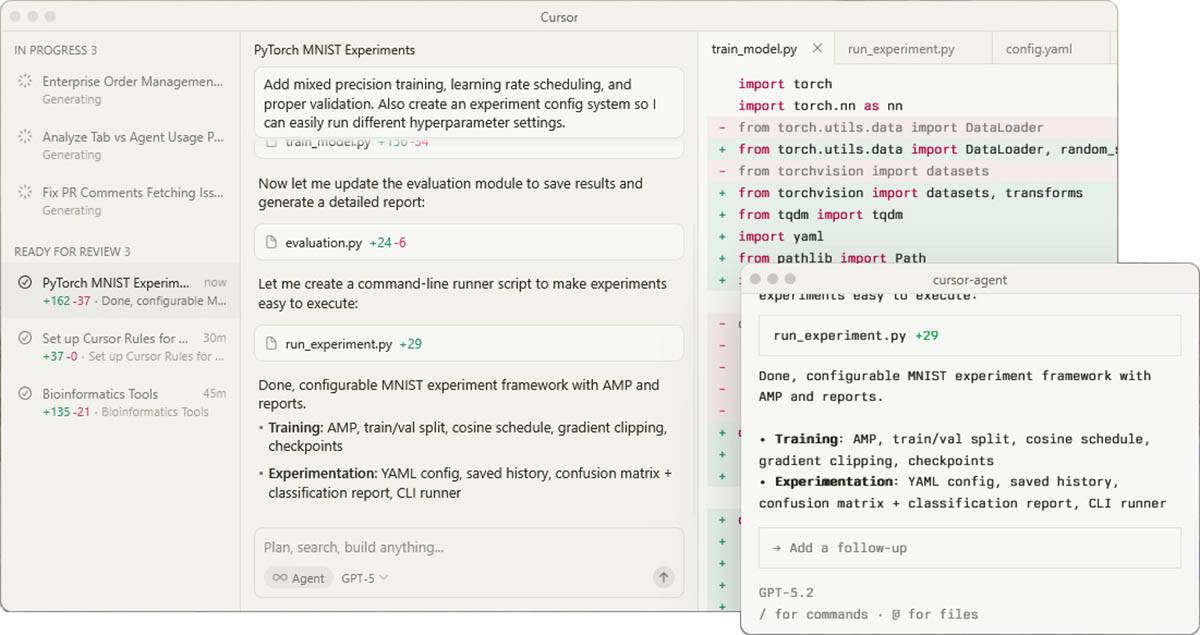Click the file icon beside run_experiment.py
The height and width of the screenshot is (635, 1200).
coord(271,344)
